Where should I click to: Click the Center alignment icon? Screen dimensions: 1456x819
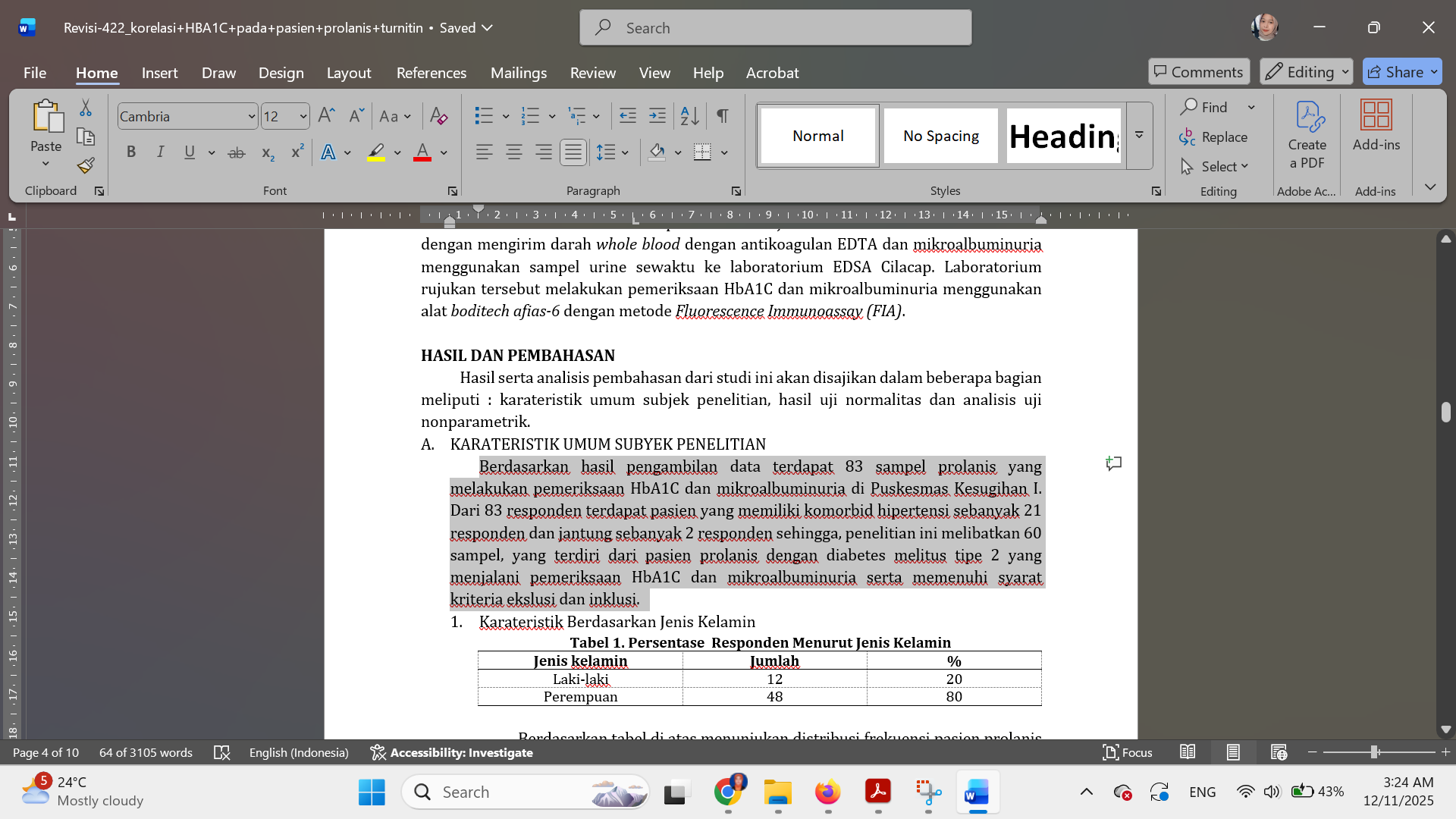pyautogui.click(x=514, y=152)
